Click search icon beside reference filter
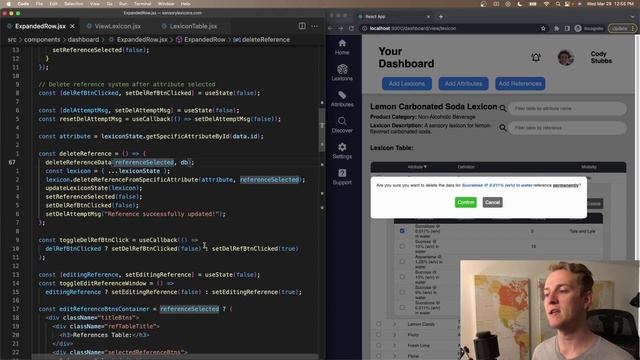 [503, 128]
